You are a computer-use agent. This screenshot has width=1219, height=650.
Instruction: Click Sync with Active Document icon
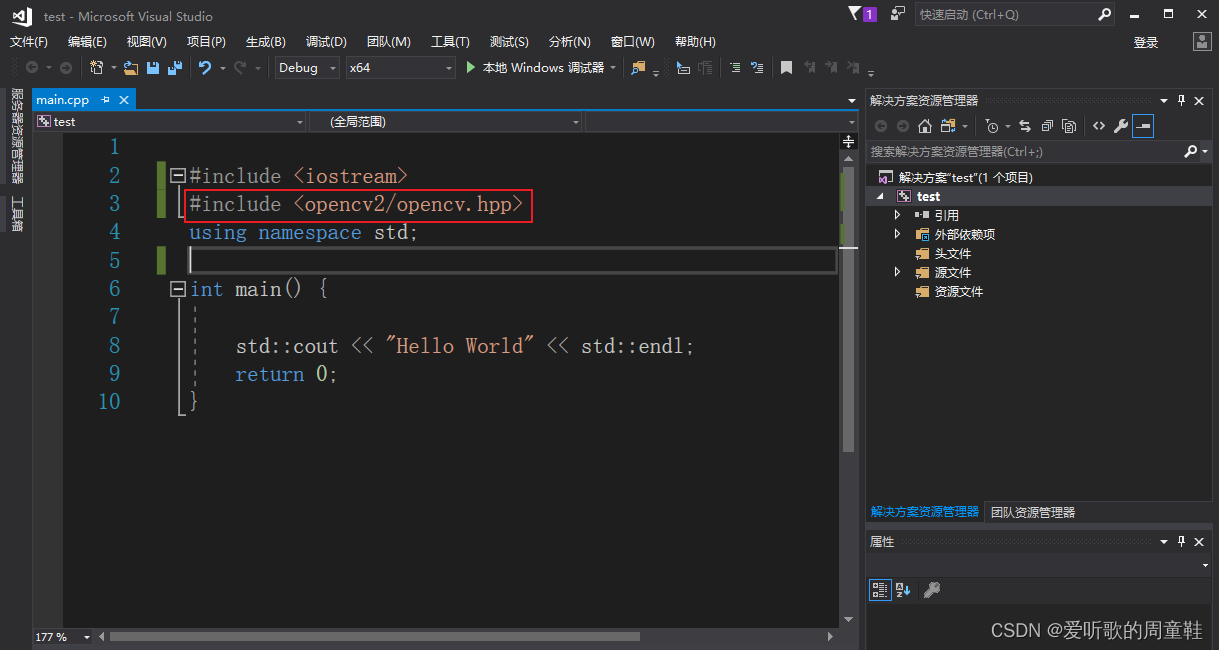[x=1025, y=126]
